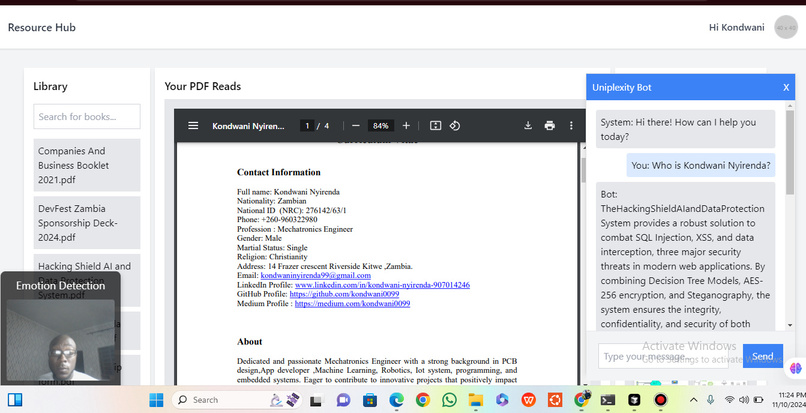Click the Your PDF Reads heading
The image size is (806, 413).
point(203,86)
